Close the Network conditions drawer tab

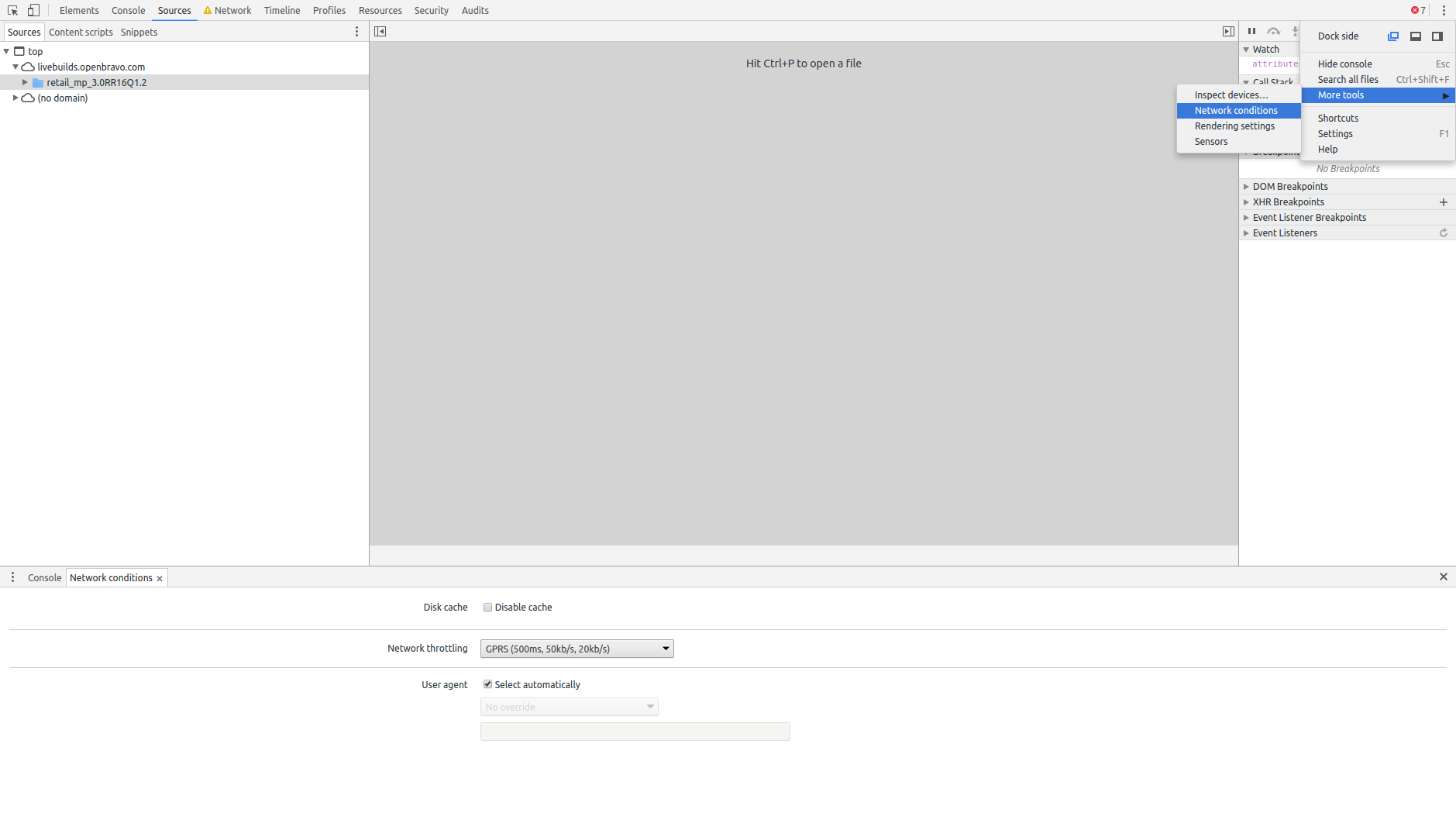tap(160, 578)
